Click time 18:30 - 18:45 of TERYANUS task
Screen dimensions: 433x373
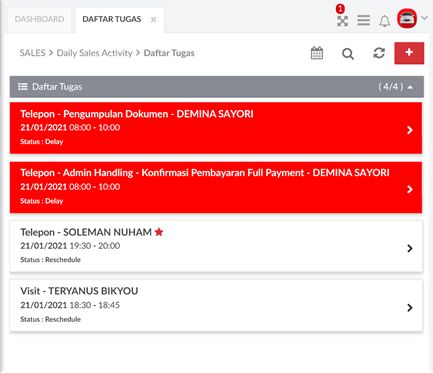point(95,305)
